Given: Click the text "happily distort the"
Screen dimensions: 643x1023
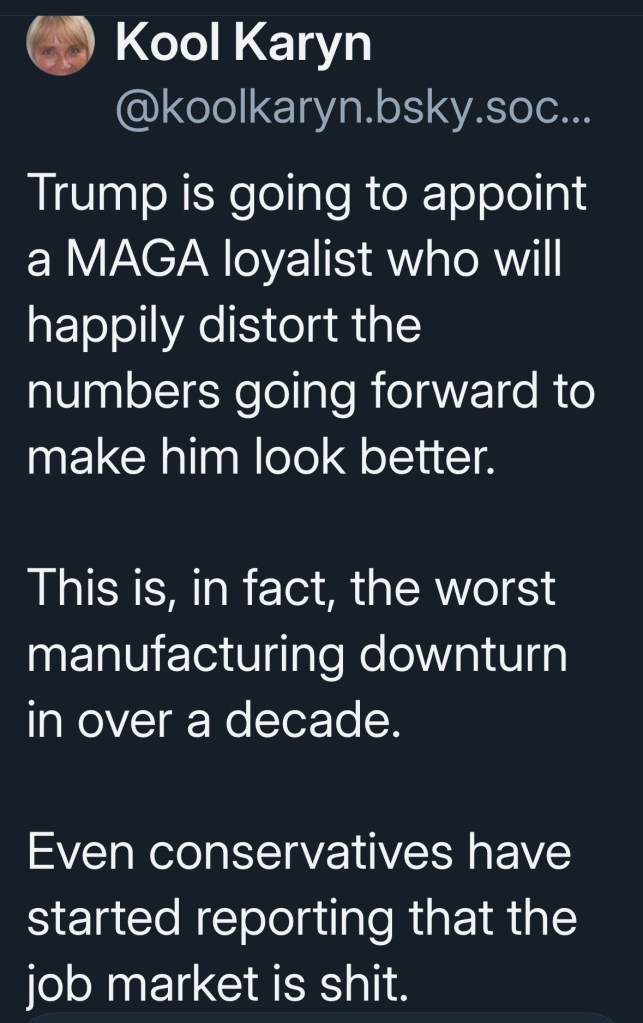Looking at the screenshot, I should click(x=225, y=328).
